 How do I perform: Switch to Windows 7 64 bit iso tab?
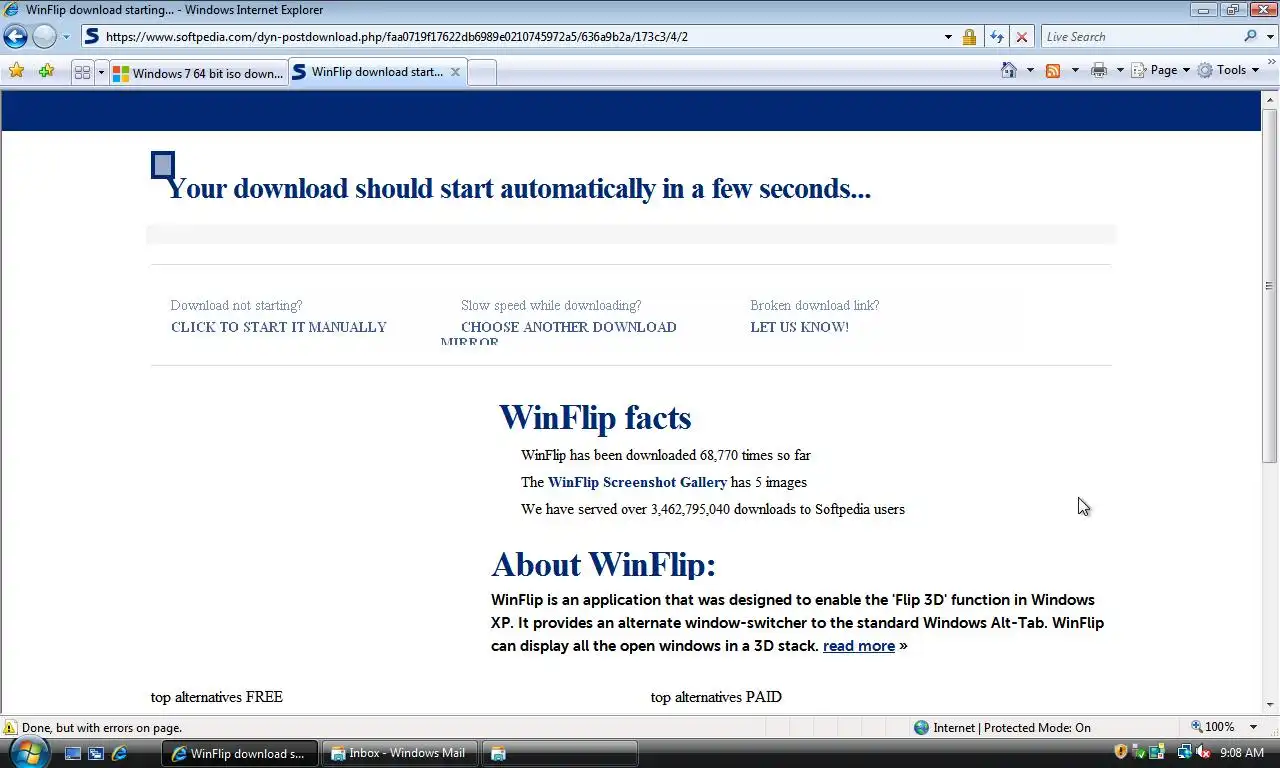(x=198, y=73)
